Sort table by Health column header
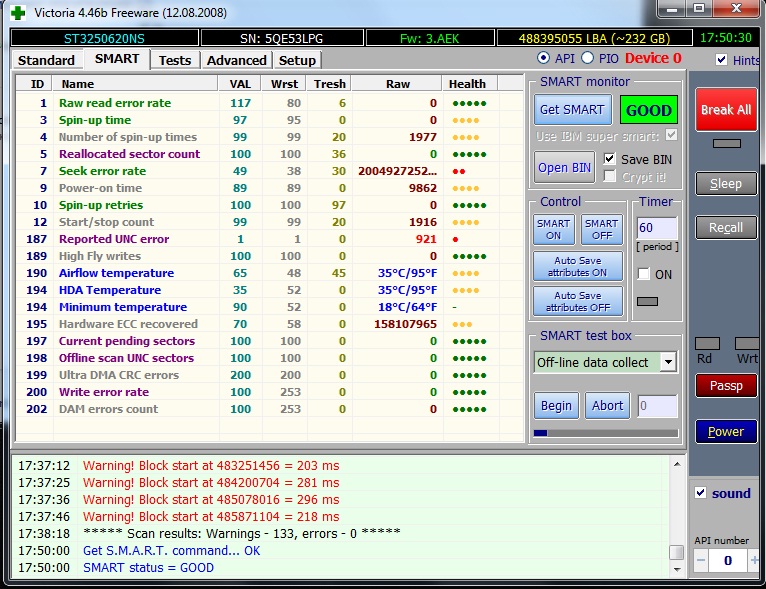This screenshot has width=766, height=589. click(x=467, y=84)
